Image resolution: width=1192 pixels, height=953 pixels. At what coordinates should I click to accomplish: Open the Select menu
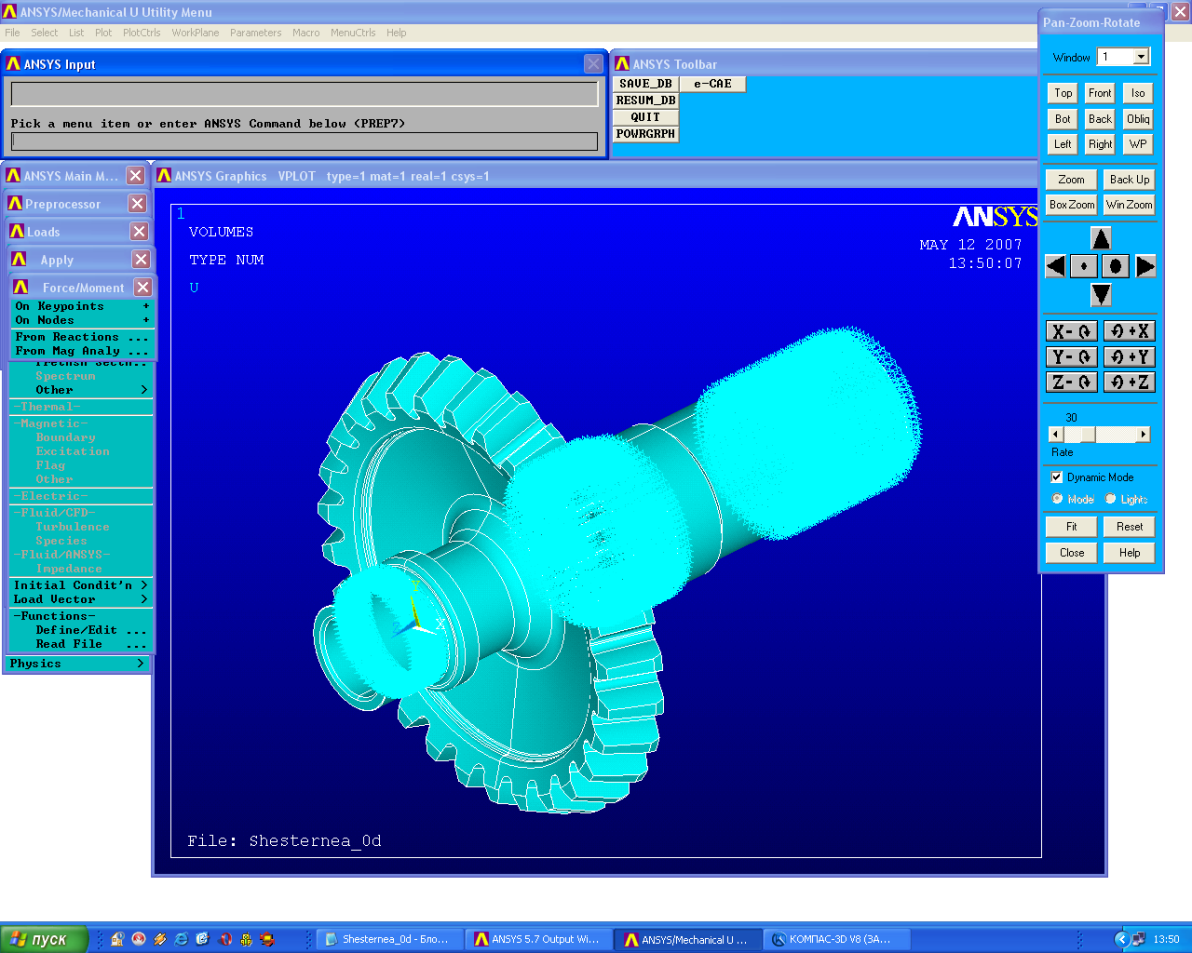(44, 33)
